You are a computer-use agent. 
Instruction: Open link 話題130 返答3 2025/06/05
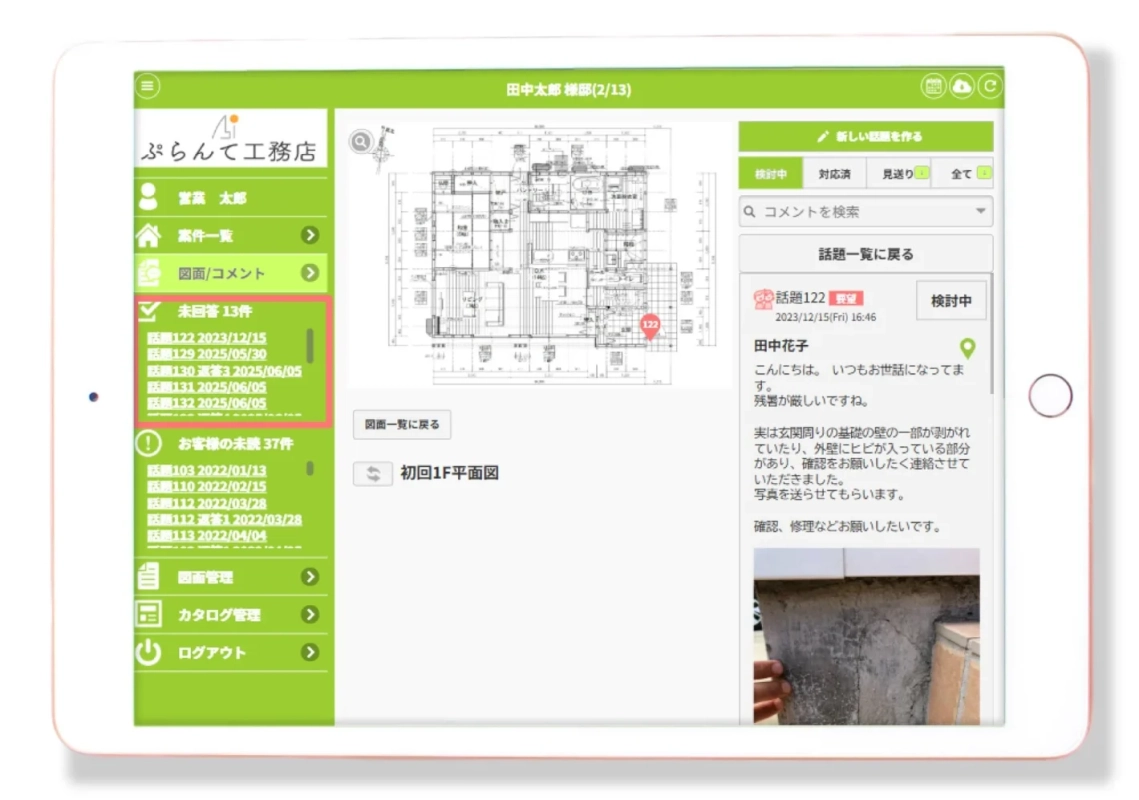click(x=224, y=371)
